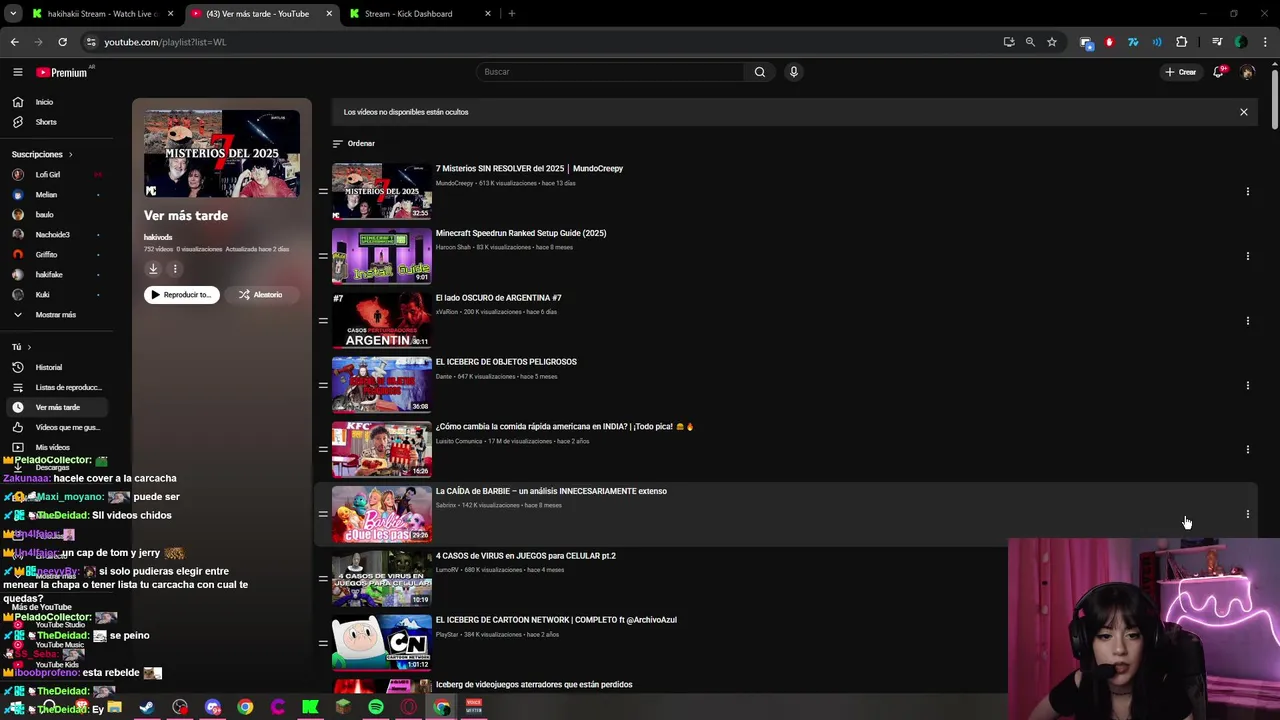This screenshot has width=1280, height=720.
Task: Click the Buscar search field
Action: [612, 72]
